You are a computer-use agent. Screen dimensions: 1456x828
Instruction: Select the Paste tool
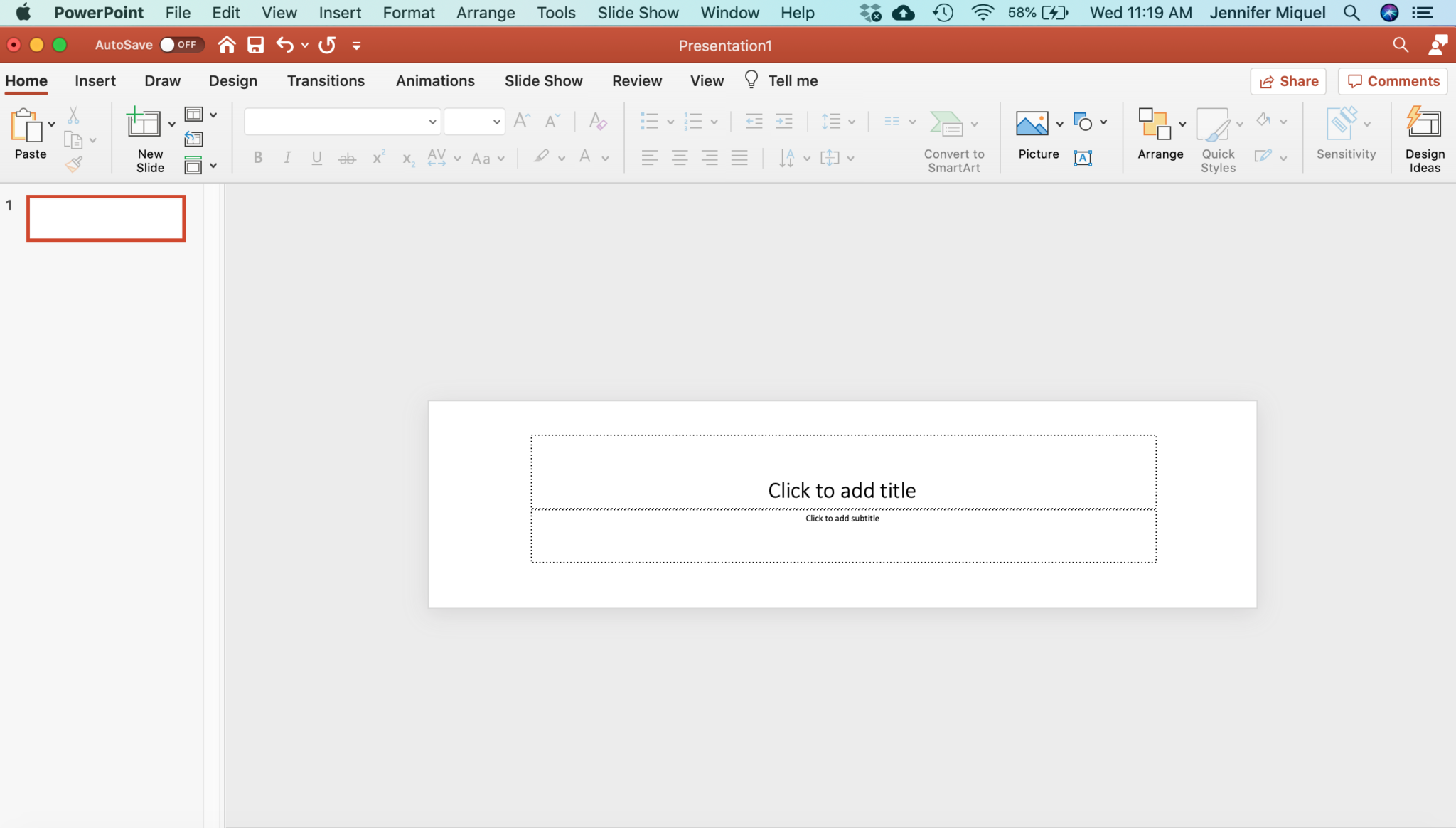click(30, 135)
